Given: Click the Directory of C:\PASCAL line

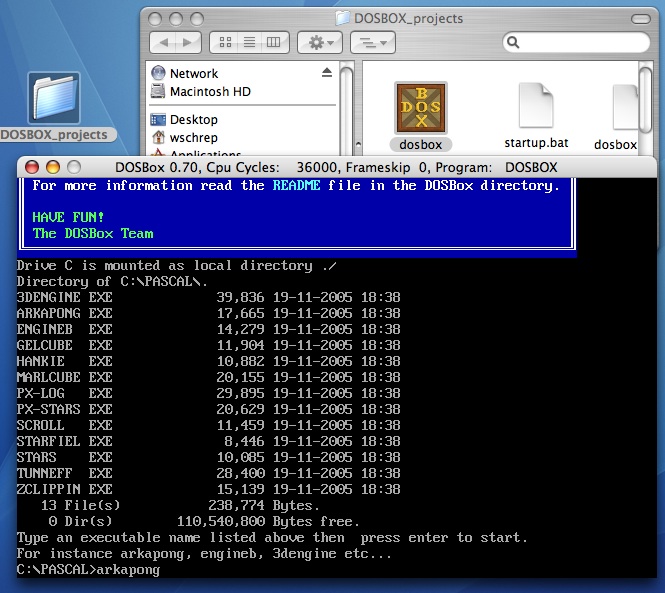Looking at the screenshot, I should [x=112, y=282].
